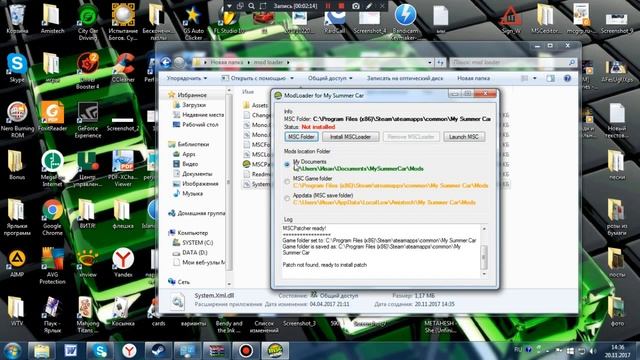Screen dimensions: 640x360
Task: Open GeForce Experience desktop shortcut
Action: point(88,120)
